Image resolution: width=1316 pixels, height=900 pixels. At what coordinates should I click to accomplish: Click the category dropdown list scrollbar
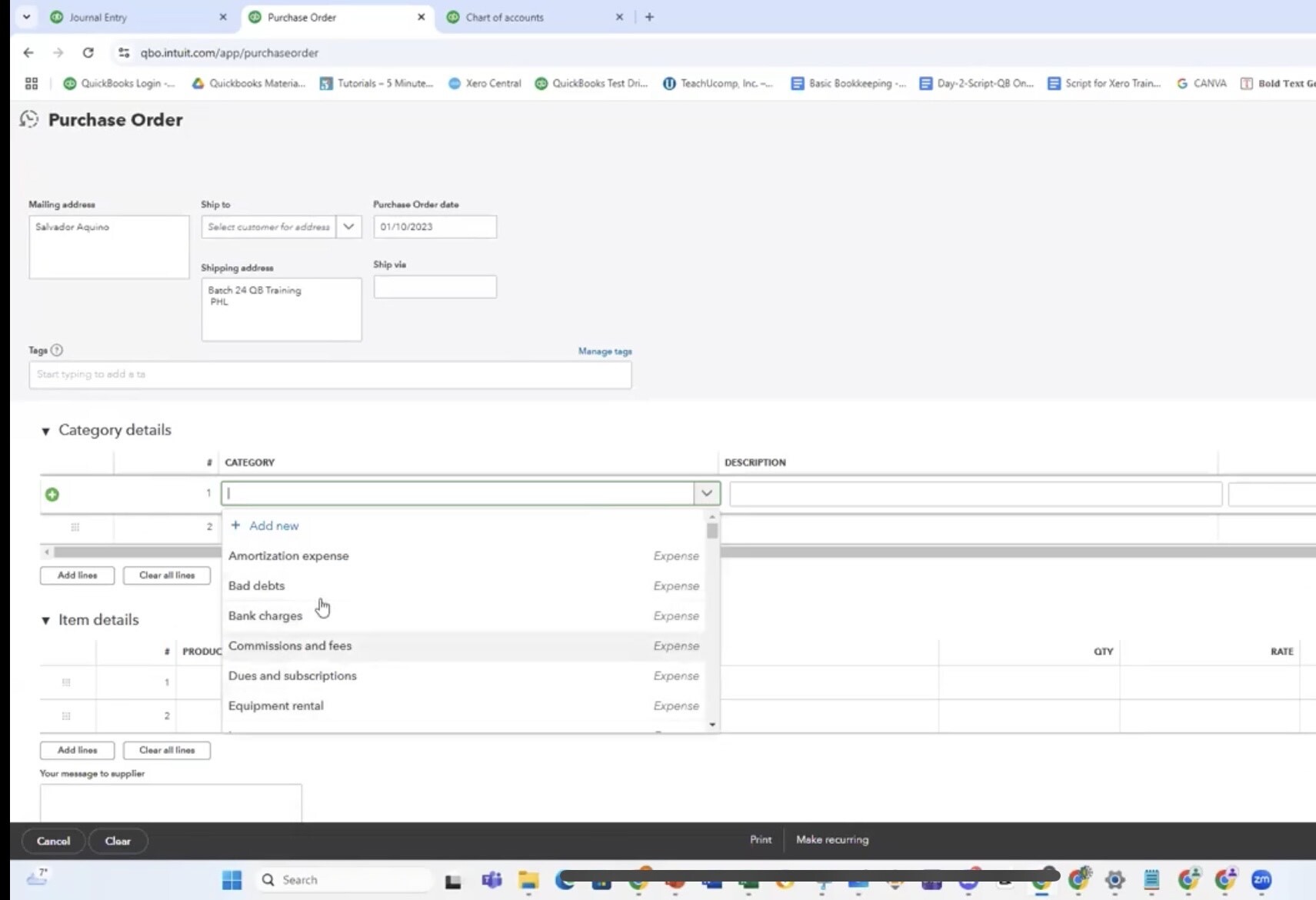[x=712, y=532]
